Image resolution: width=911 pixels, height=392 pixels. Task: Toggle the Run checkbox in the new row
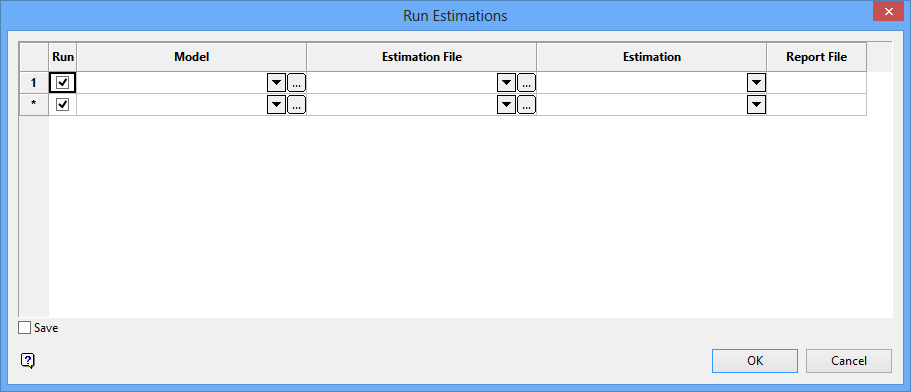[63, 105]
